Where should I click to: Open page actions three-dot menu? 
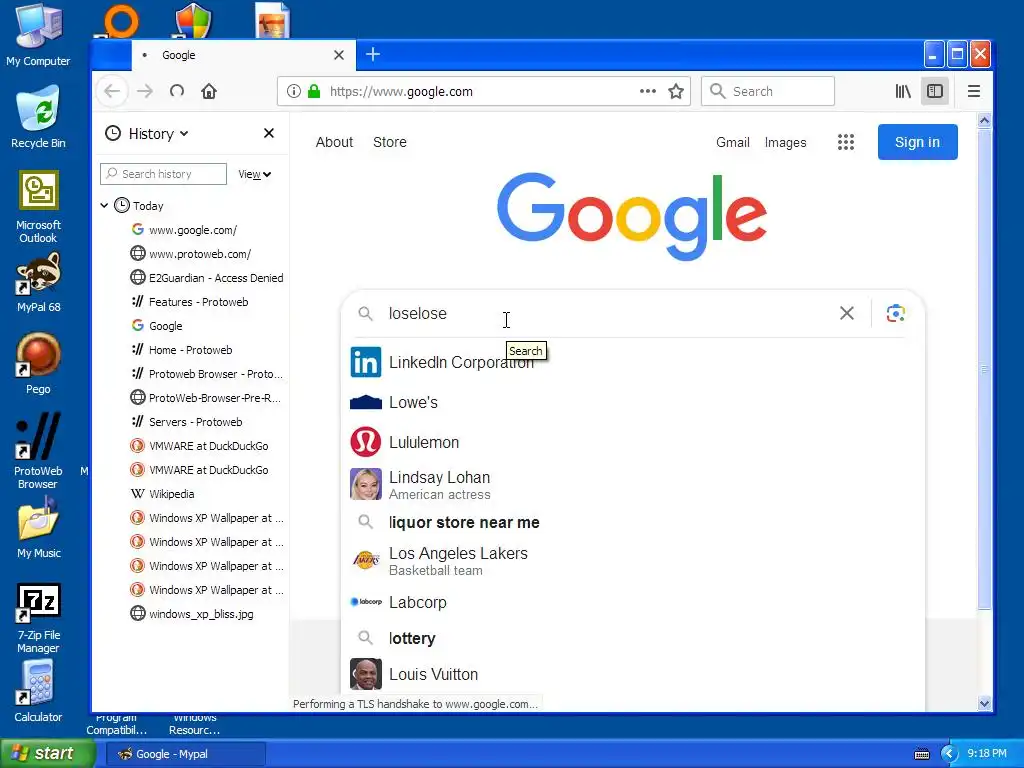click(x=648, y=91)
